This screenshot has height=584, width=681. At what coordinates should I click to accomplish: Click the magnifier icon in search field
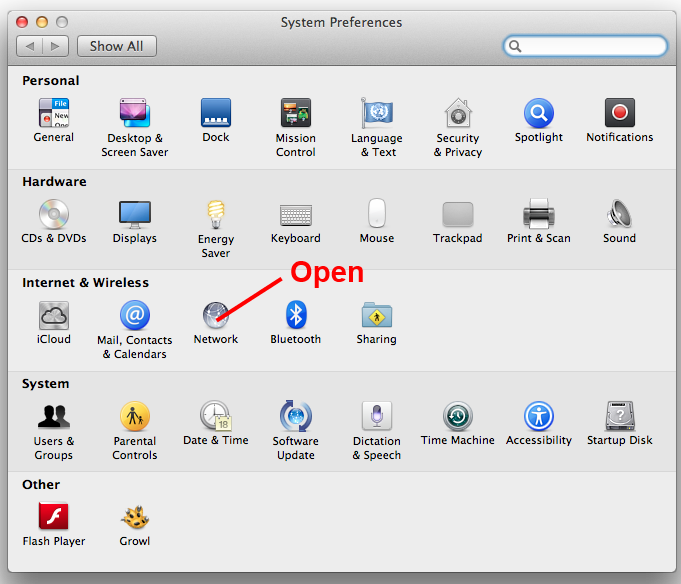(x=515, y=46)
